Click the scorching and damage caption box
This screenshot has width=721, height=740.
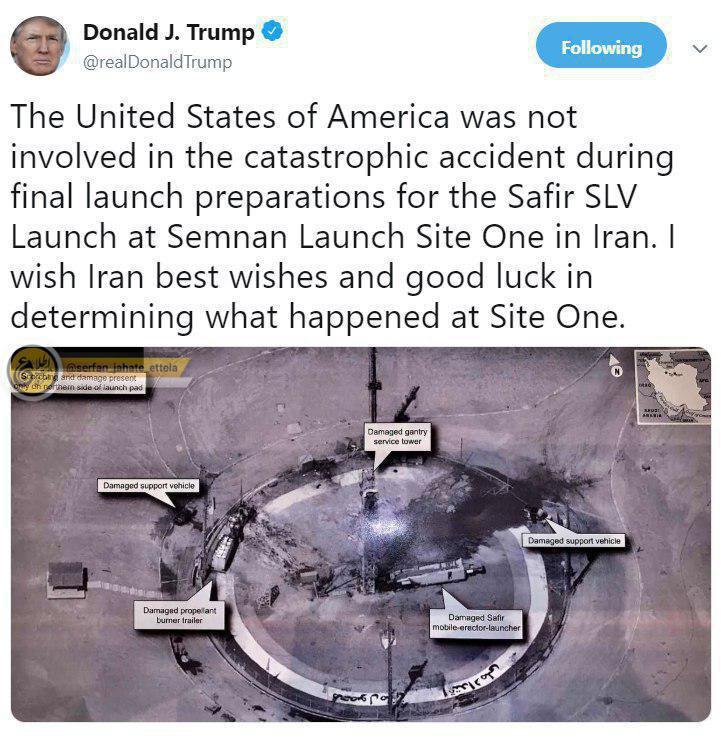pyautogui.click(x=80, y=383)
